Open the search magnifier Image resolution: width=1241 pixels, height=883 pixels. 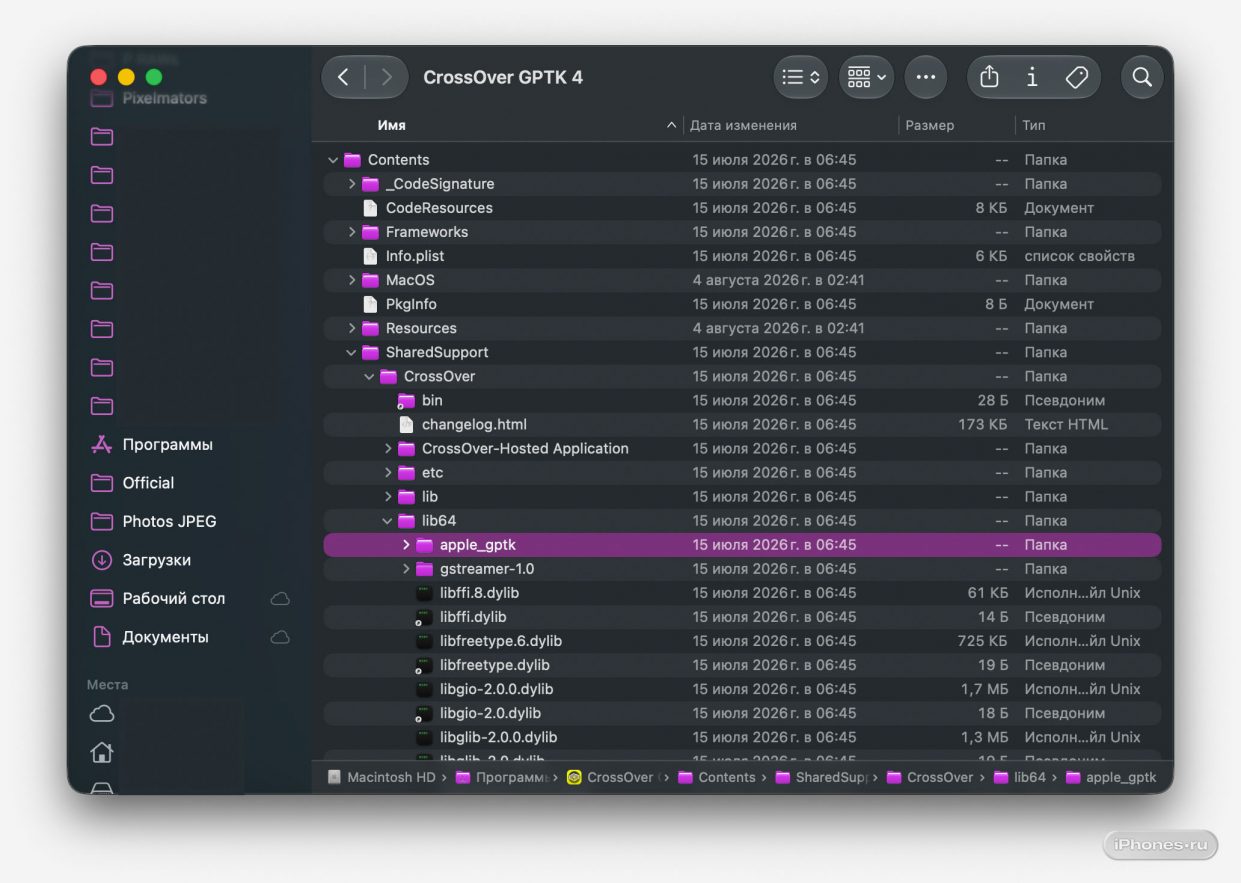click(x=1142, y=77)
